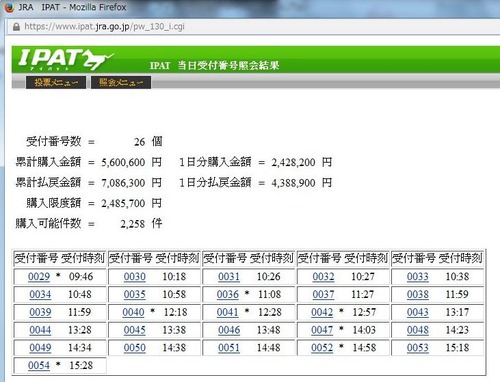
Task: Open the 照会メニュー button
Action: (x=121, y=82)
